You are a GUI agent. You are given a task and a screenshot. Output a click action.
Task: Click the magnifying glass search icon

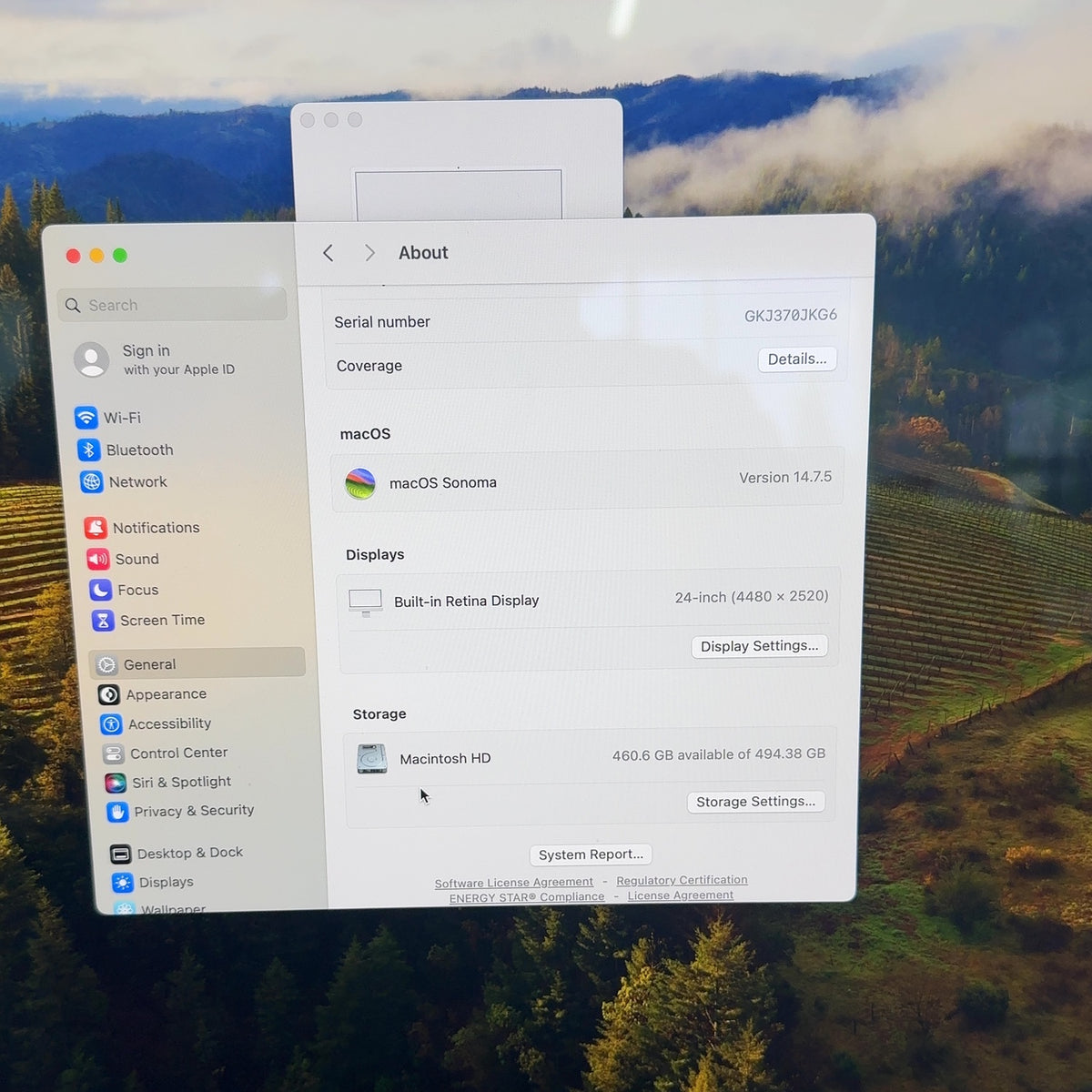coord(73,306)
